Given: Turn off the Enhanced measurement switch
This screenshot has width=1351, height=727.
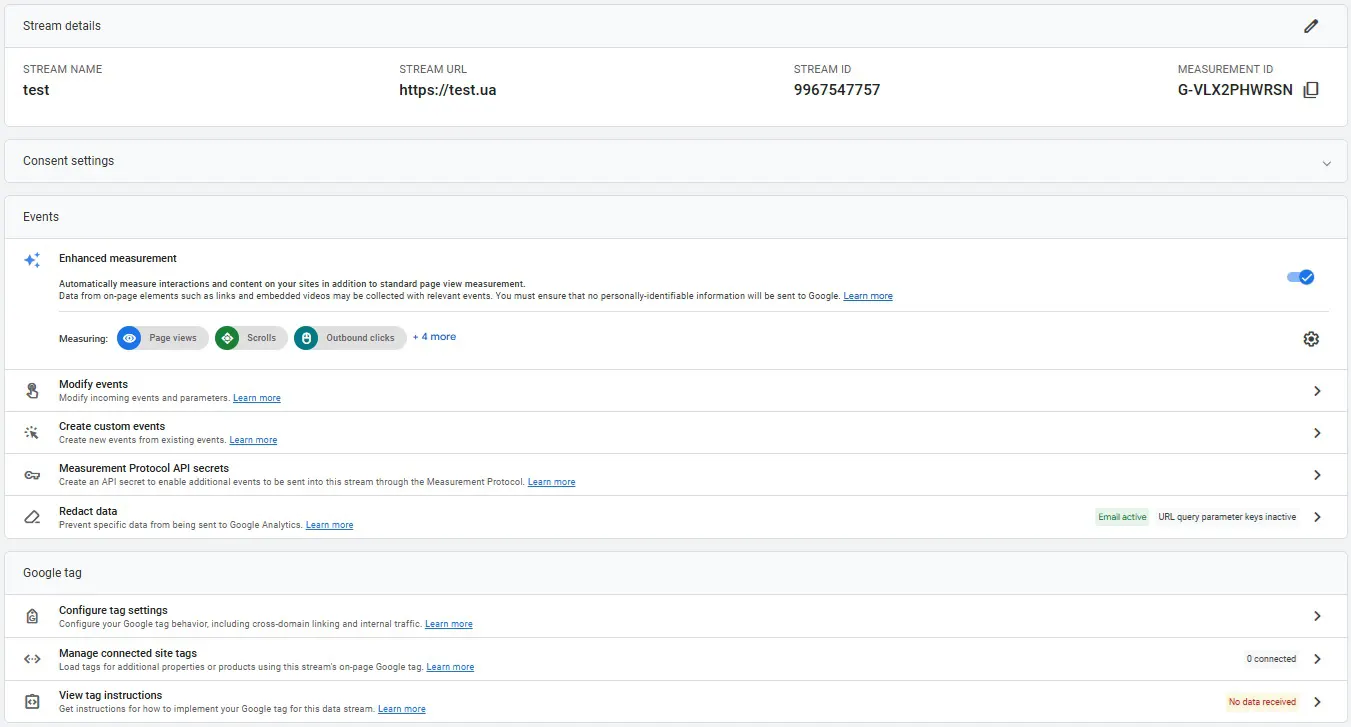Looking at the screenshot, I should point(1300,277).
